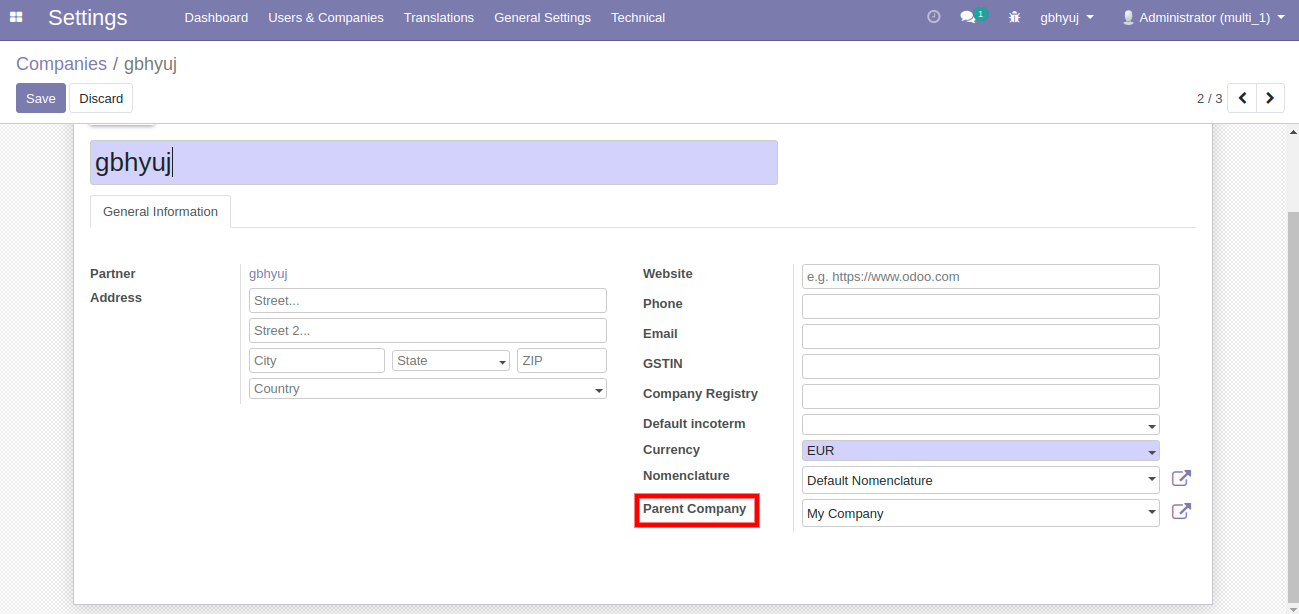Click the Website input field

[x=980, y=277]
